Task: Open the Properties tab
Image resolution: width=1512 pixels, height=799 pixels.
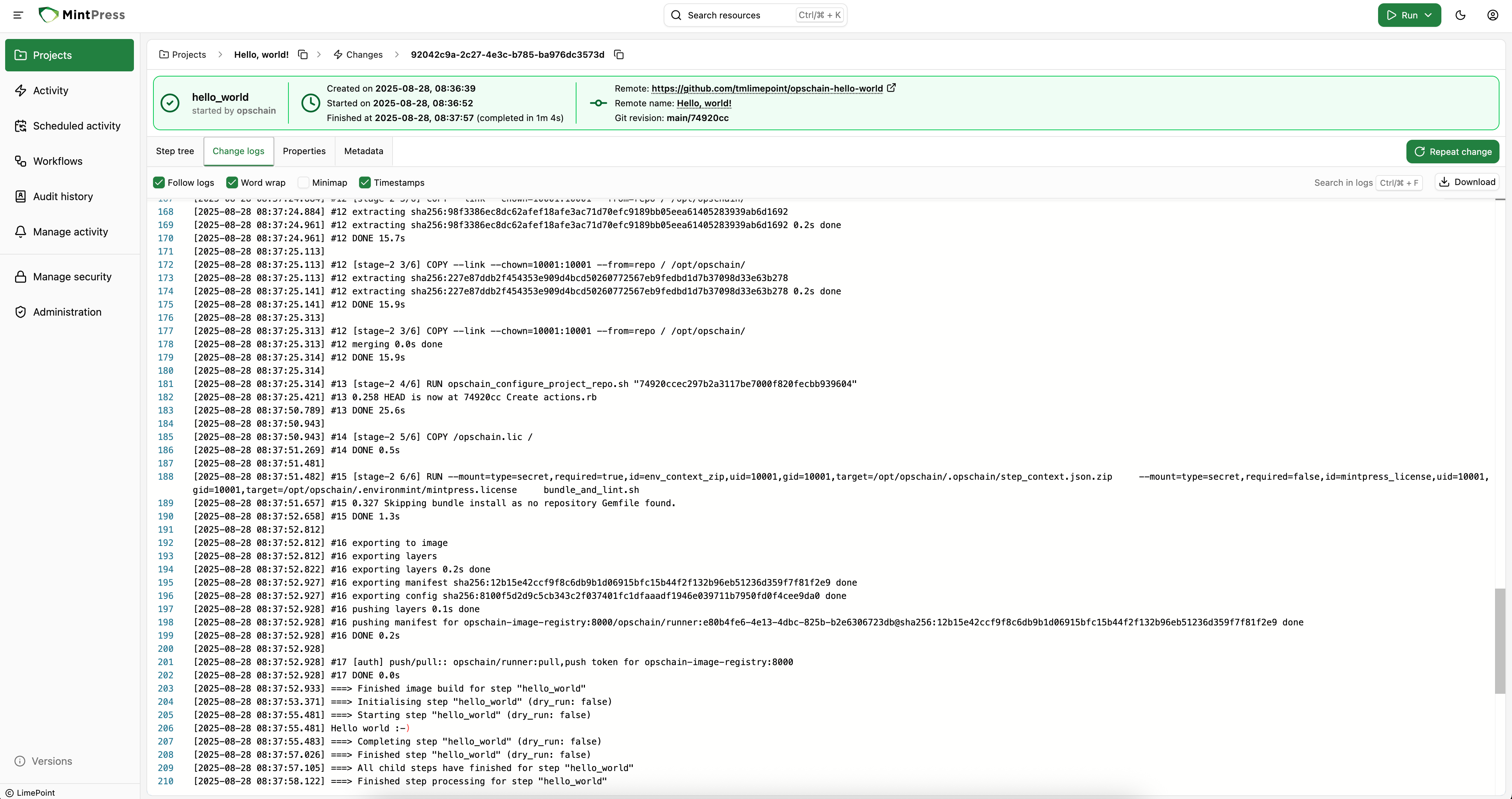Action: tap(304, 151)
